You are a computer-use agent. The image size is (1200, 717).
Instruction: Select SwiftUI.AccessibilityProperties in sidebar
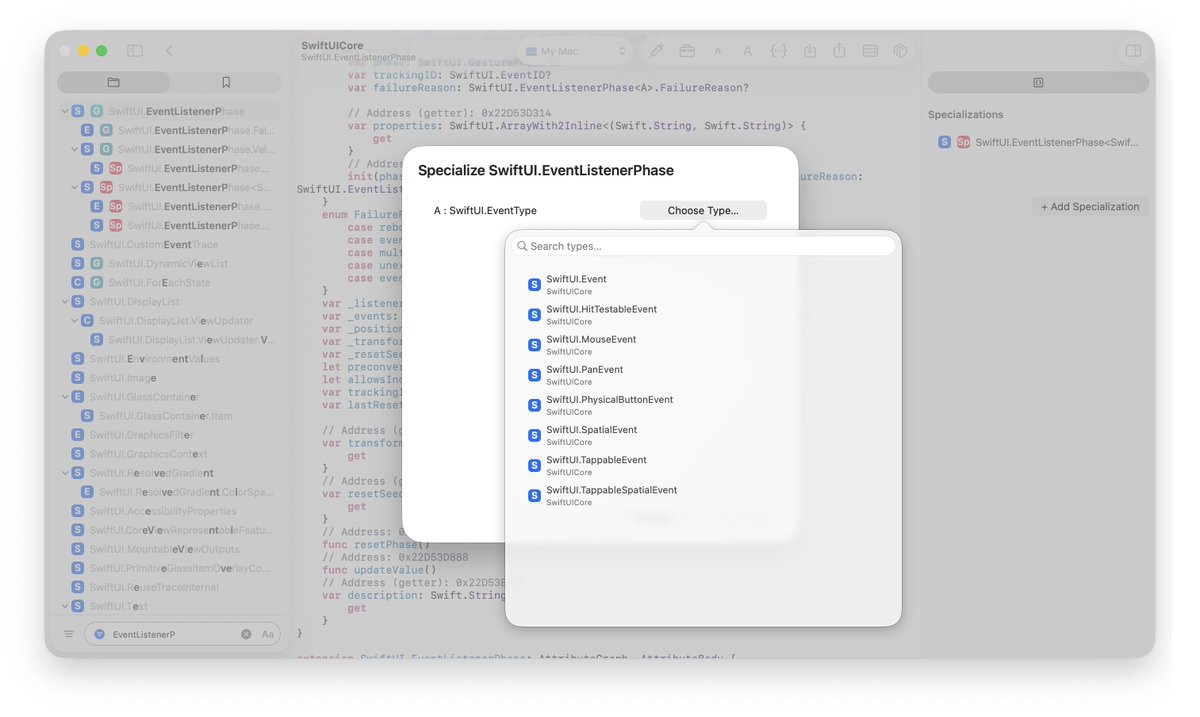(170, 510)
